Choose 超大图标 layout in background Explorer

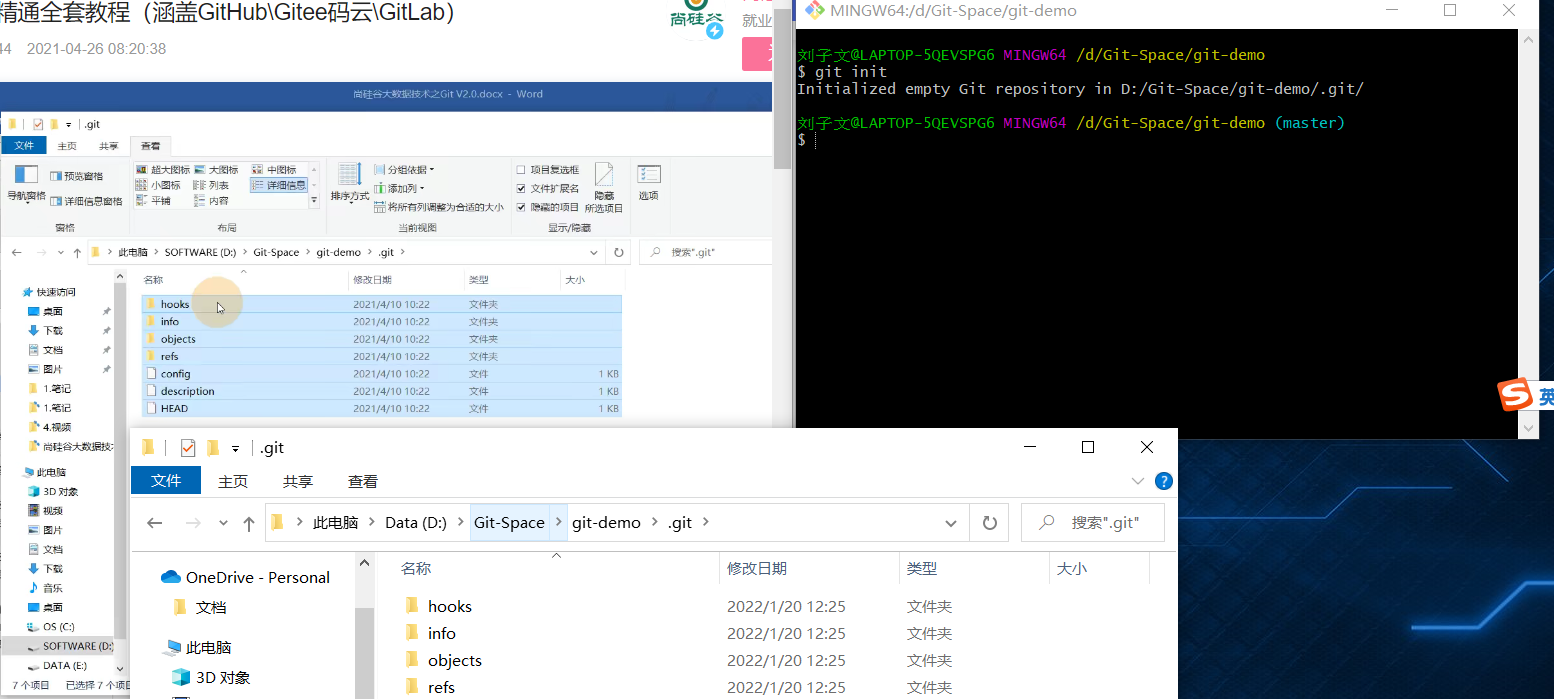[x=163, y=170]
